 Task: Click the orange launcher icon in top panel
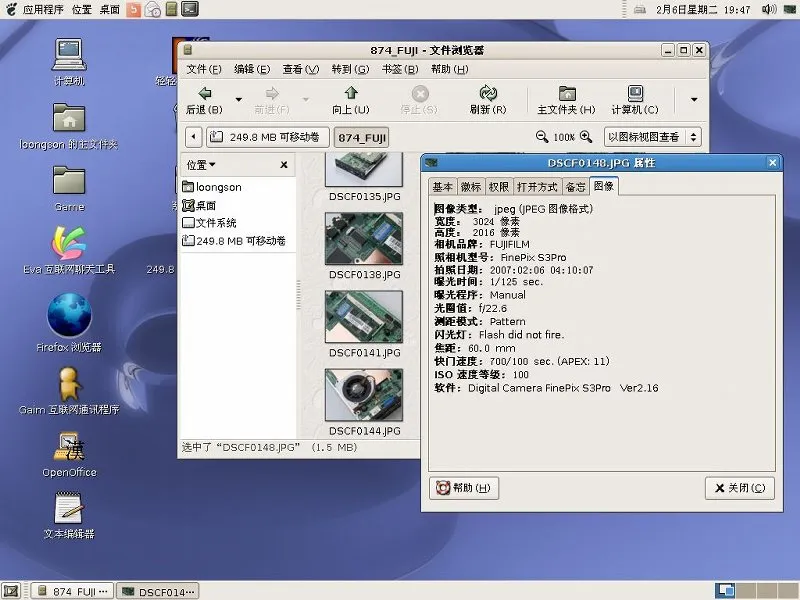pyautogui.click(x=133, y=9)
